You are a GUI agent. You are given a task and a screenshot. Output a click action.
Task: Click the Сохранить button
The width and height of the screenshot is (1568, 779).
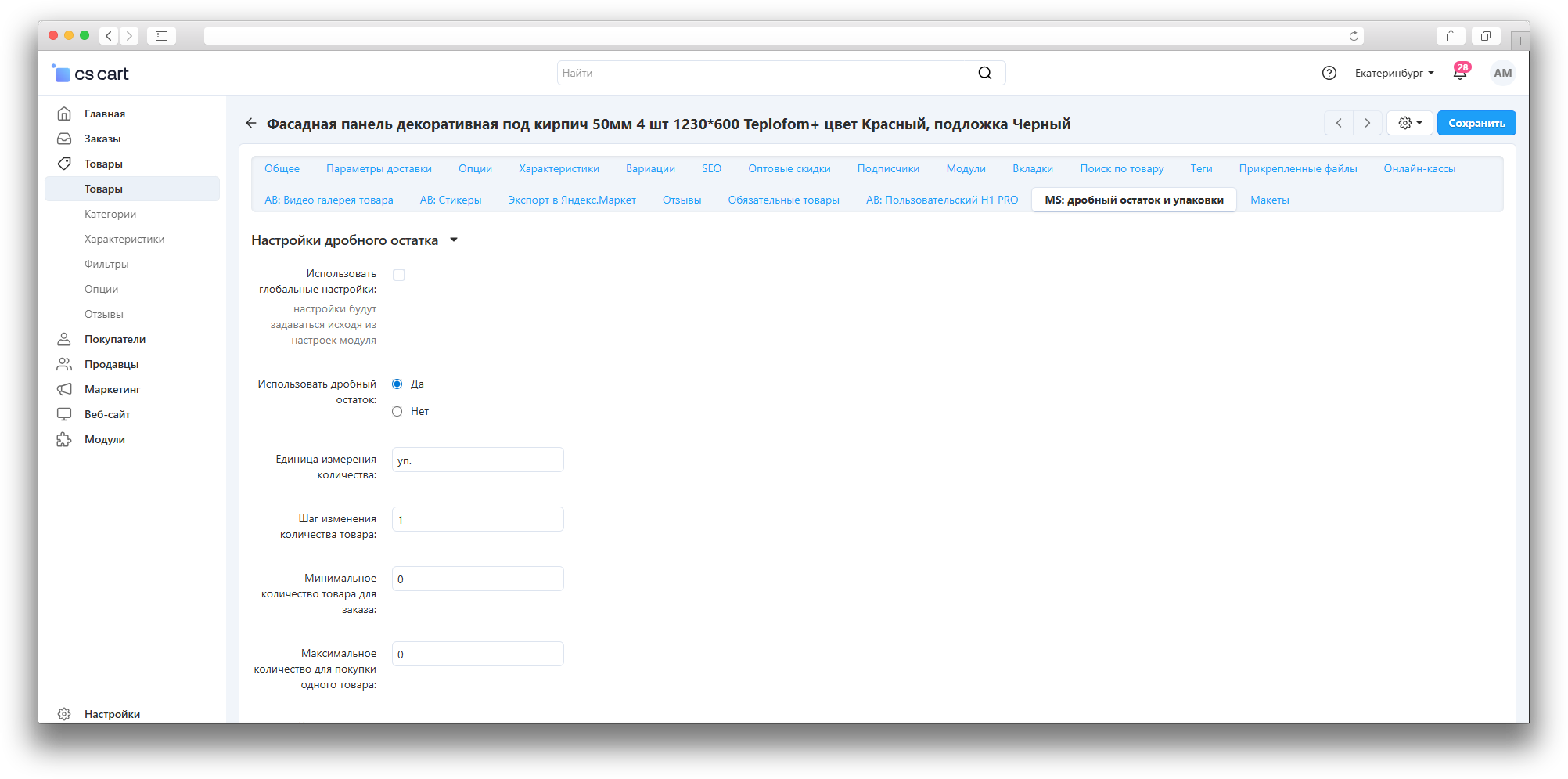pyautogui.click(x=1476, y=123)
